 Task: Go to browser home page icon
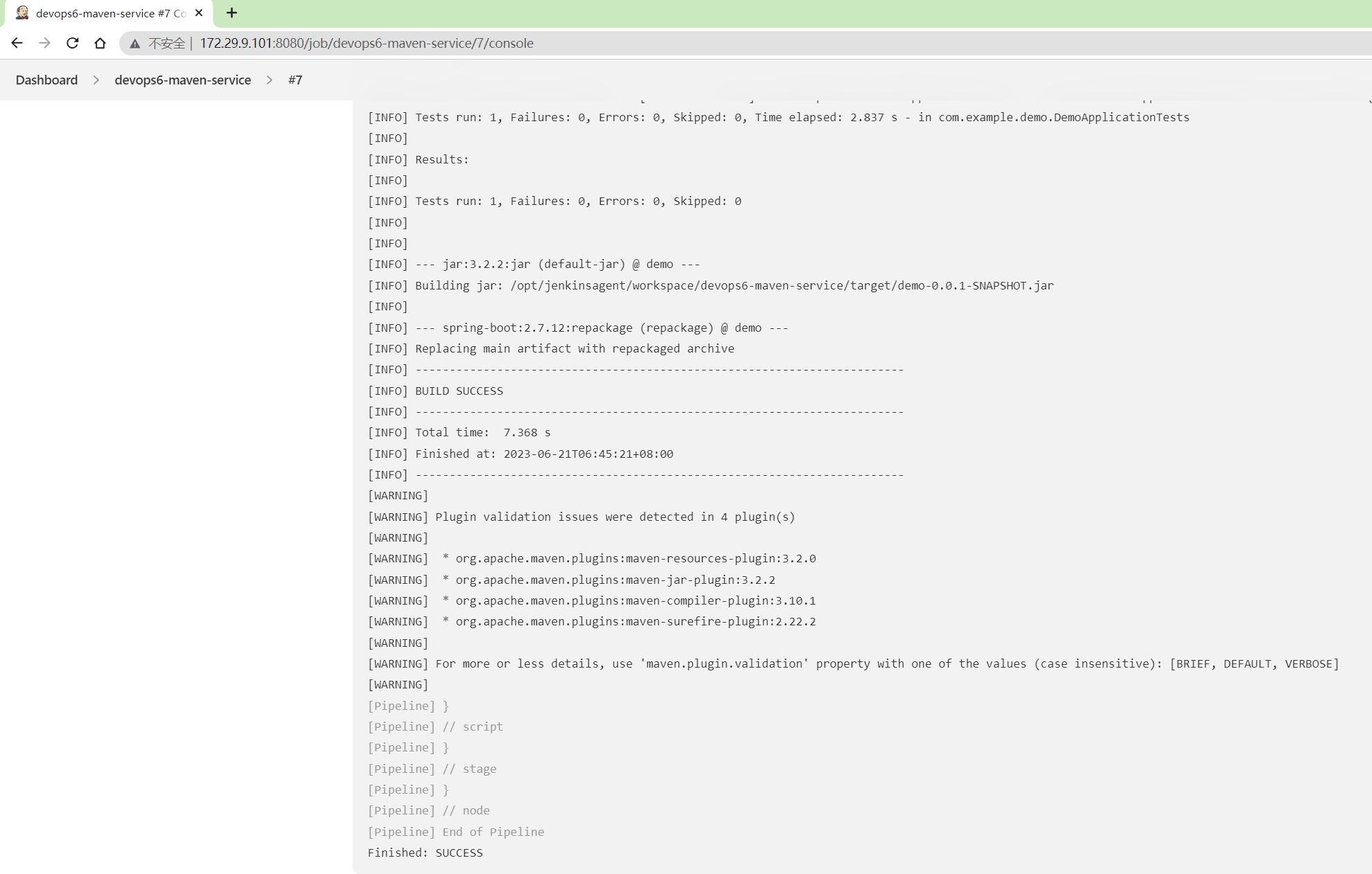(x=100, y=43)
